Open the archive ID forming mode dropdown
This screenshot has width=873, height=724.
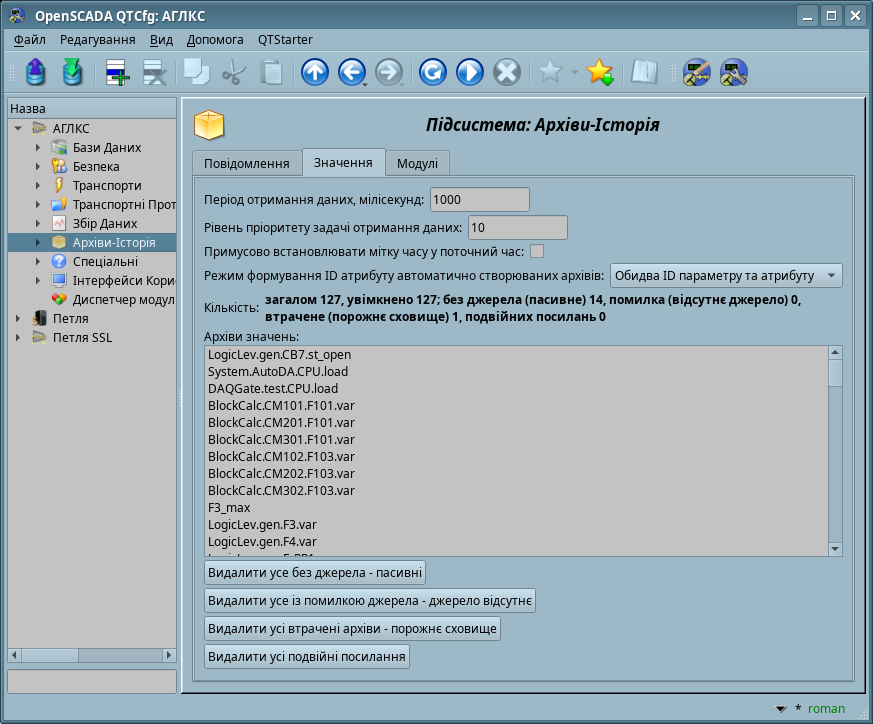point(726,275)
